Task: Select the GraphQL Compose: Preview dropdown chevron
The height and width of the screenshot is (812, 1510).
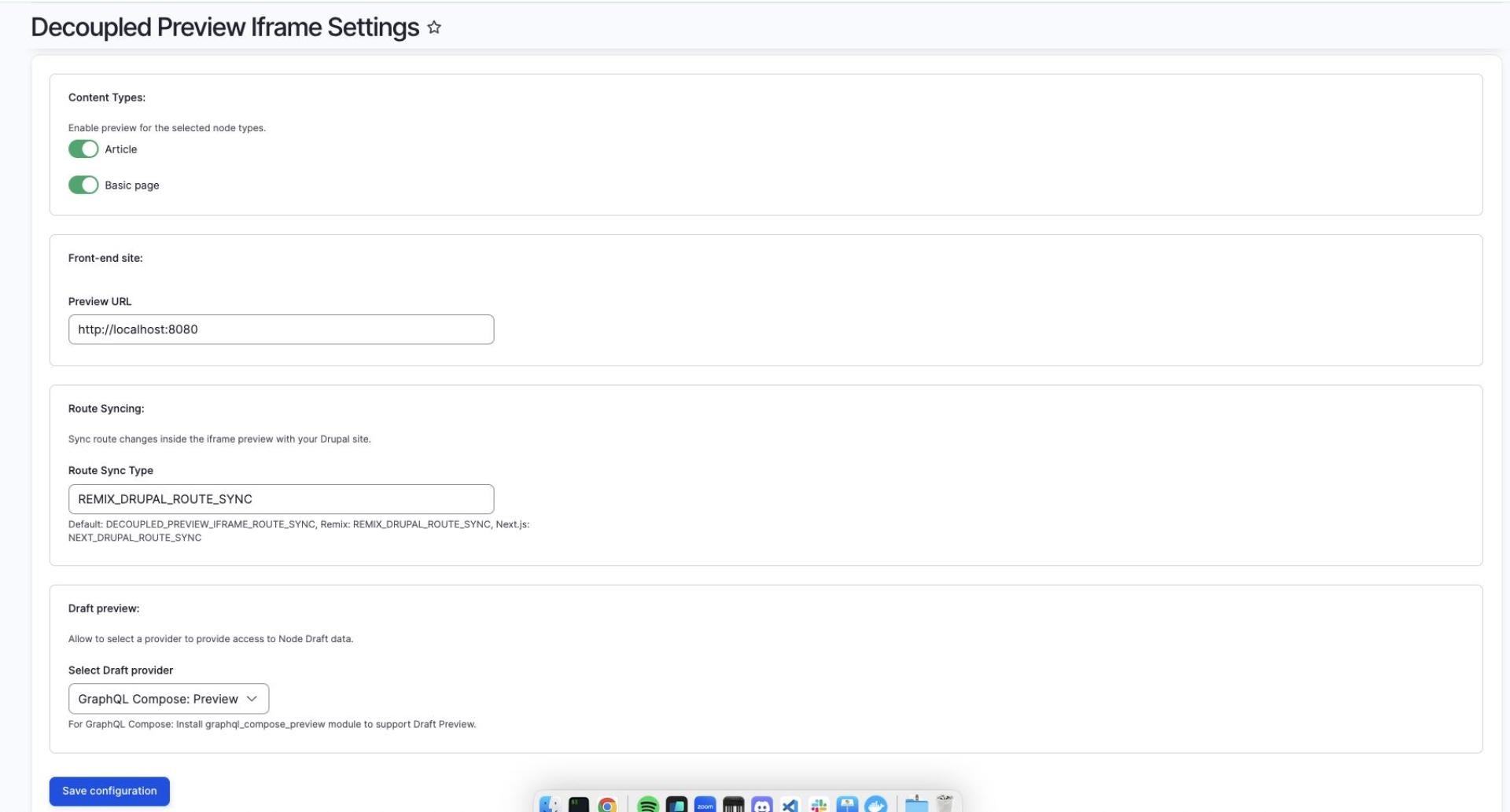Action: click(x=252, y=699)
